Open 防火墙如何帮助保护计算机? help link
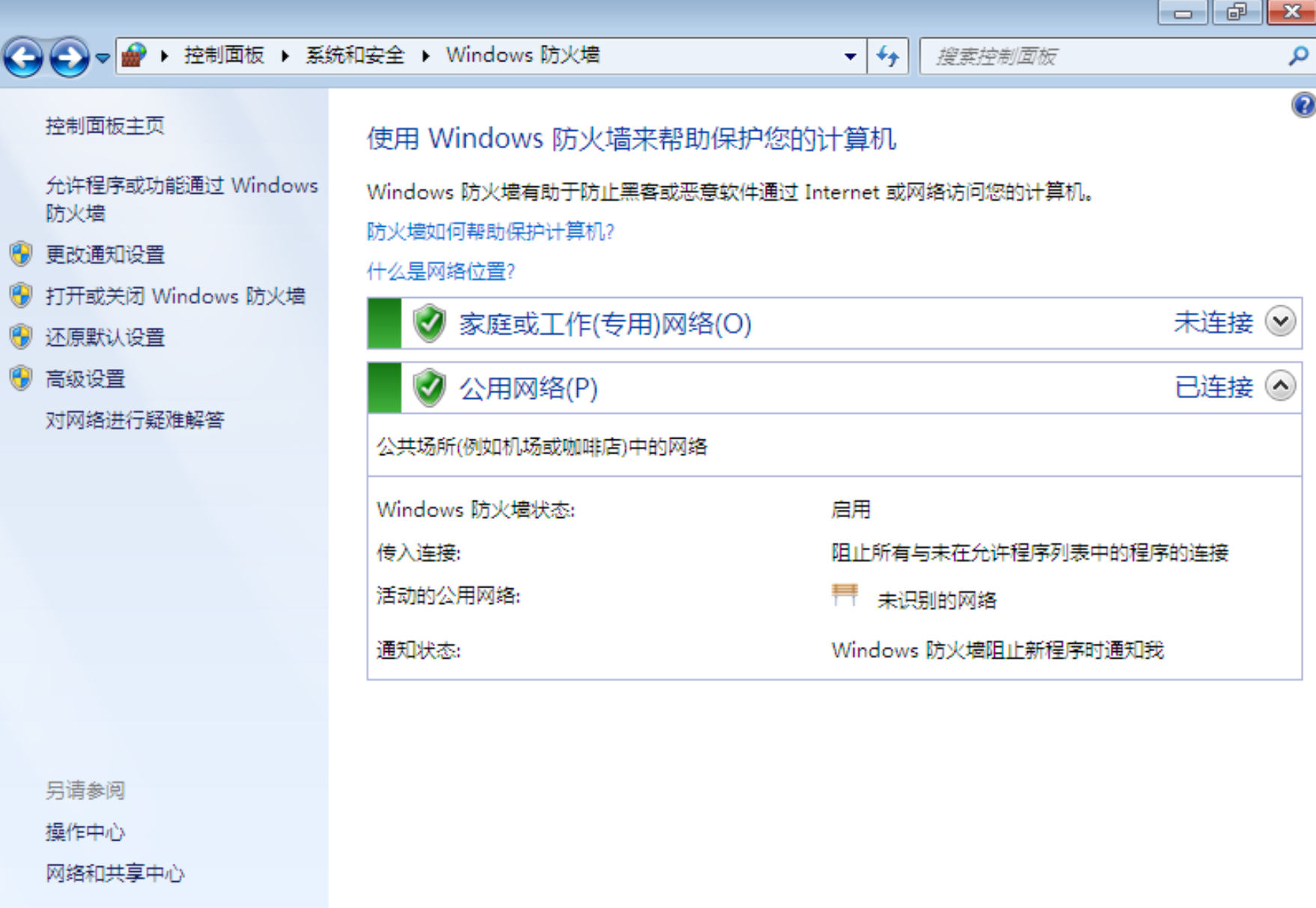The image size is (1316, 908). (x=490, y=231)
